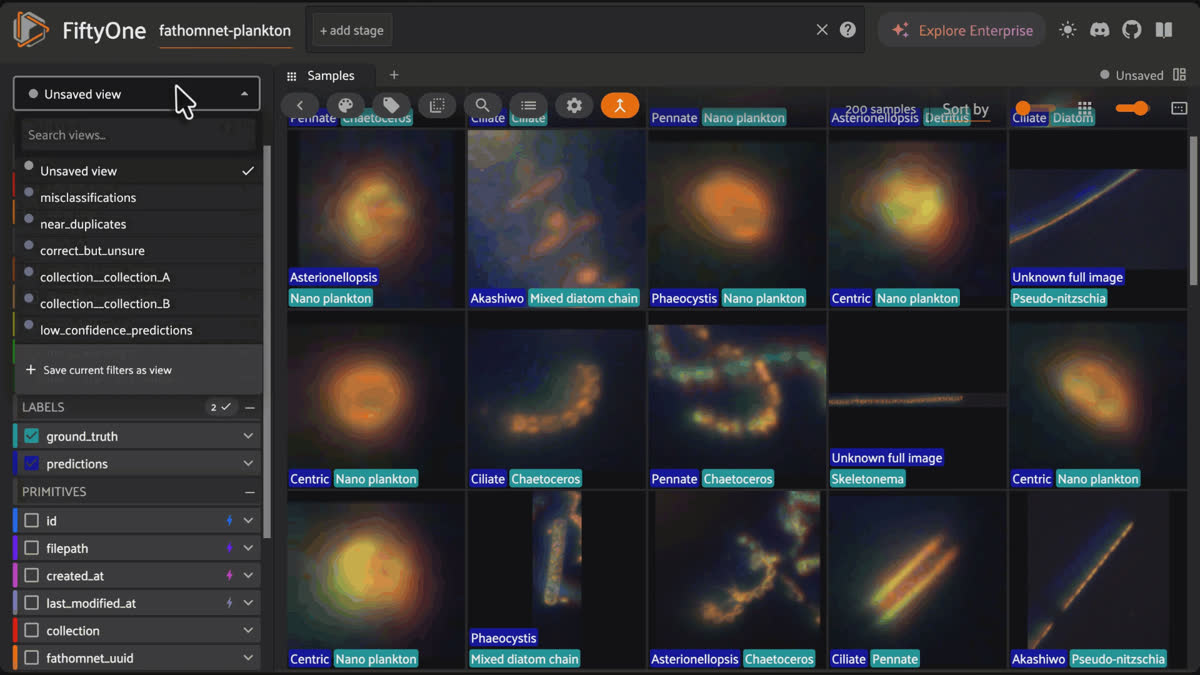Click lightning bolt icon on last_modified_at row

[229, 603]
